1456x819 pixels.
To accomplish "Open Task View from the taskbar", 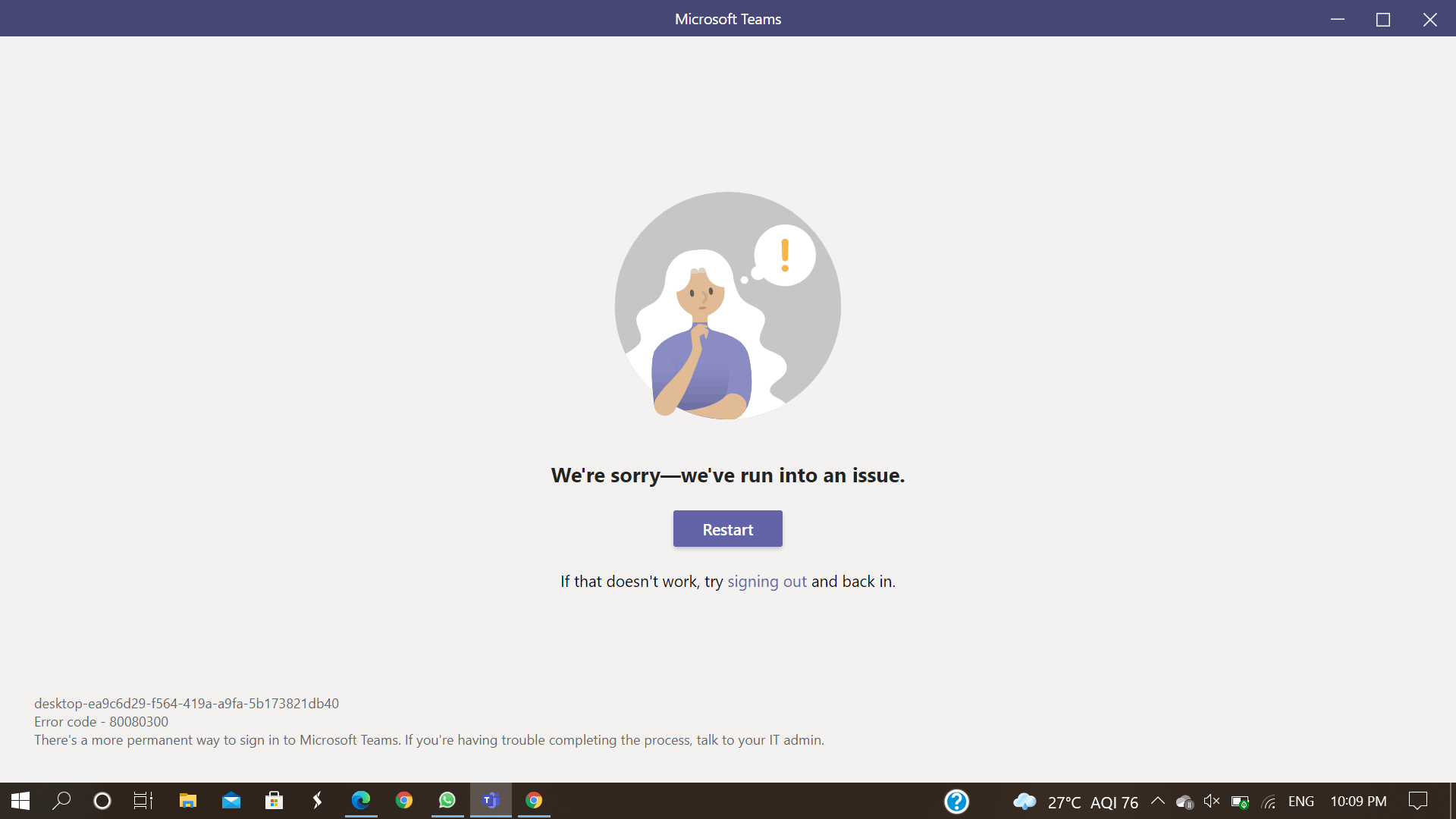I will tap(143, 801).
